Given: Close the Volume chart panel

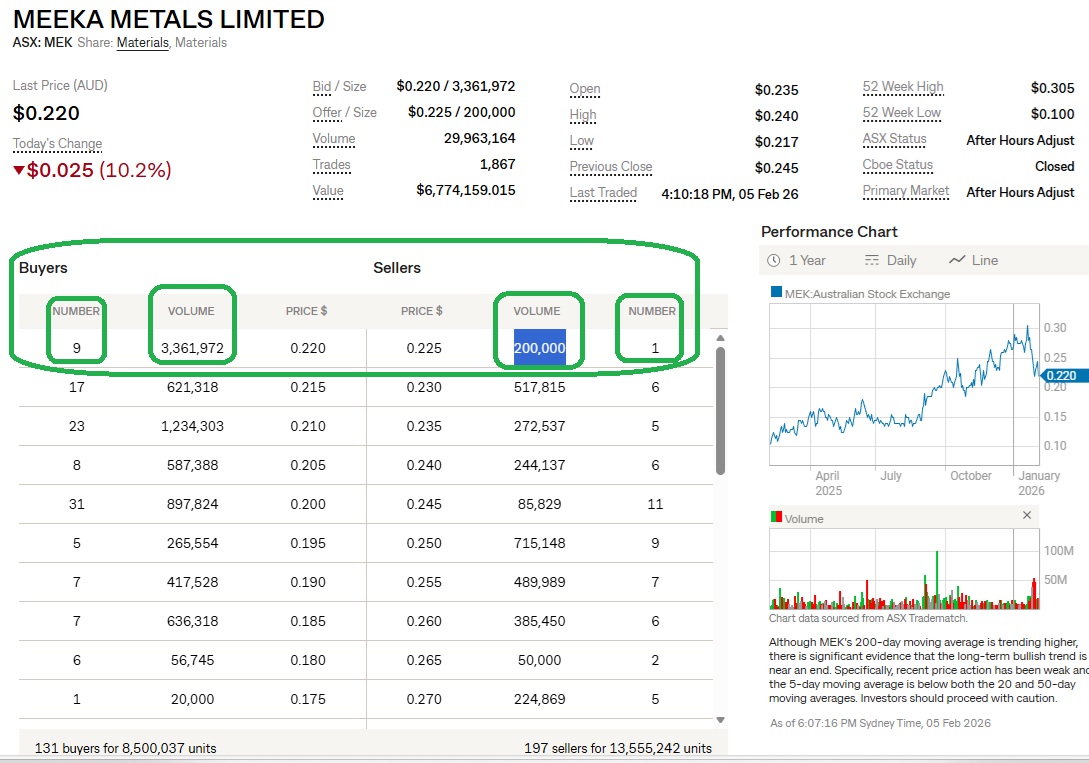Looking at the screenshot, I should (x=1026, y=515).
